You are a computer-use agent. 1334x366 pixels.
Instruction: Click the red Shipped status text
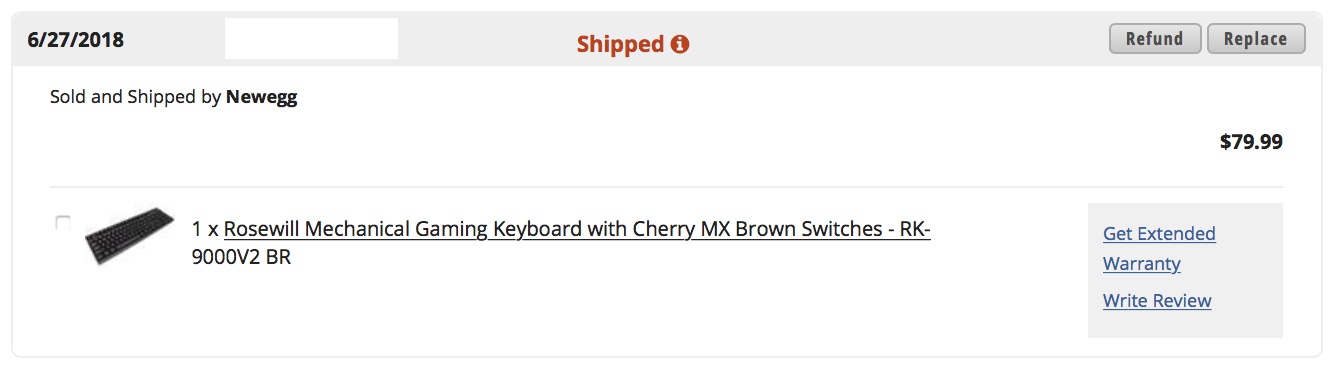(620, 44)
